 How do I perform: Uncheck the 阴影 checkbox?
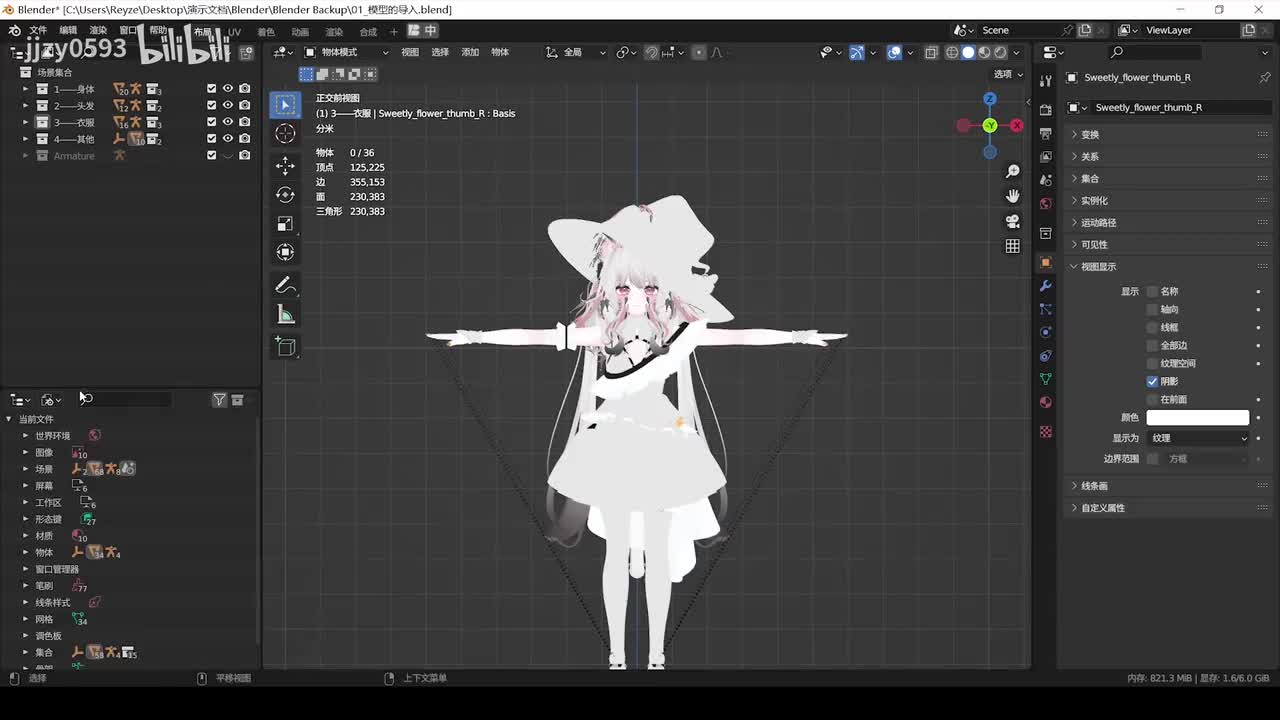click(1152, 381)
